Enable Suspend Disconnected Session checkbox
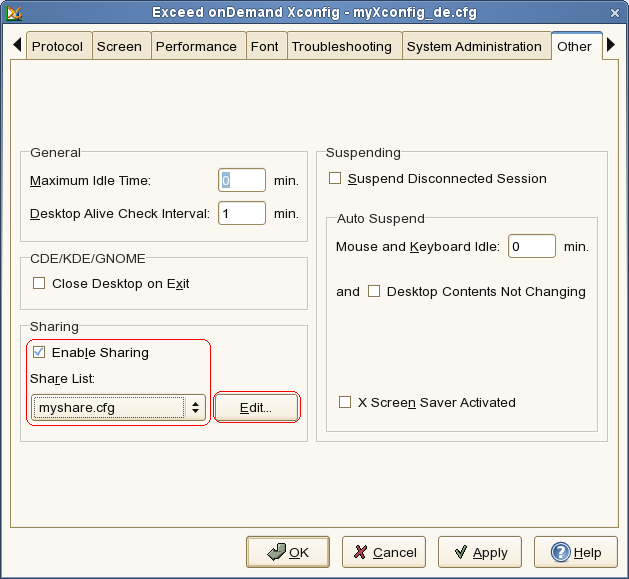 coord(335,179)
